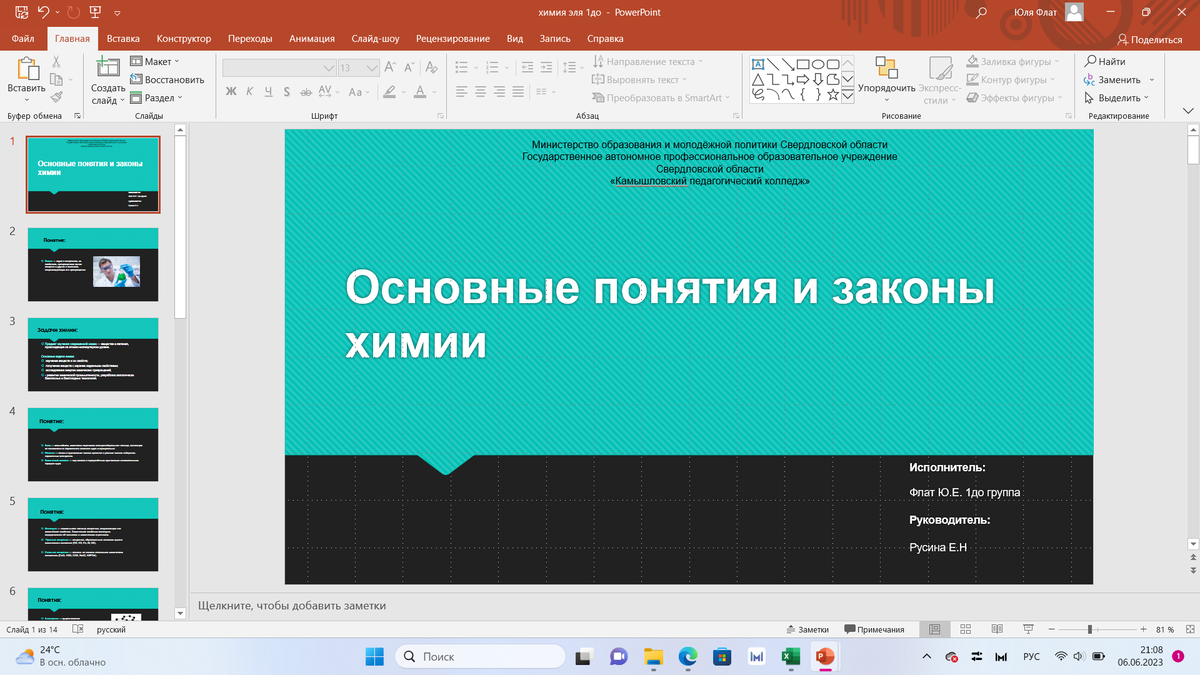Toggle Underline formatting
Viewport: 1200px width, 675px height.
point(268,91)
